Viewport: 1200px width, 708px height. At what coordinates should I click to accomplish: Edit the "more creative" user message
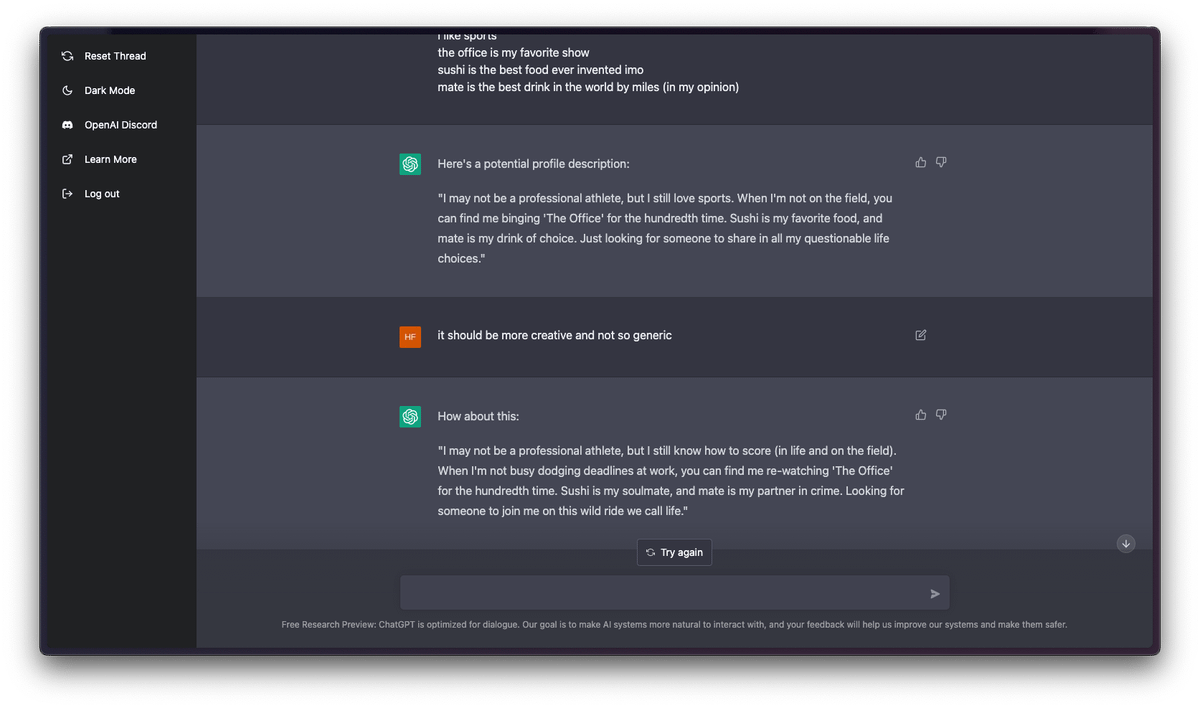[x=920, y=335]
